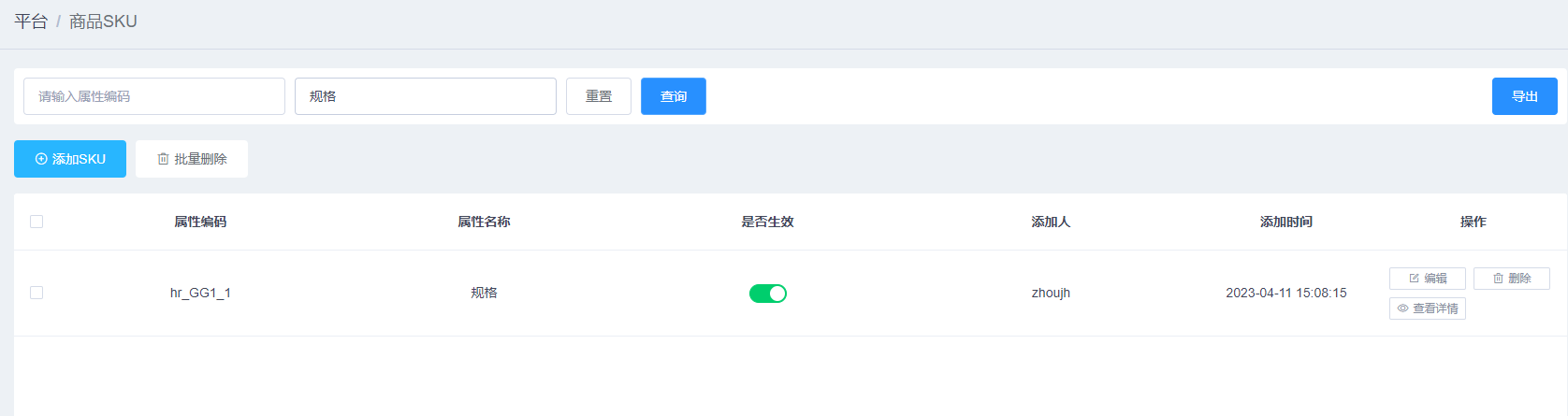1568x416 pixels.
Task: Turn off the 是否生效 switch
Action: (x=767, y=294)
